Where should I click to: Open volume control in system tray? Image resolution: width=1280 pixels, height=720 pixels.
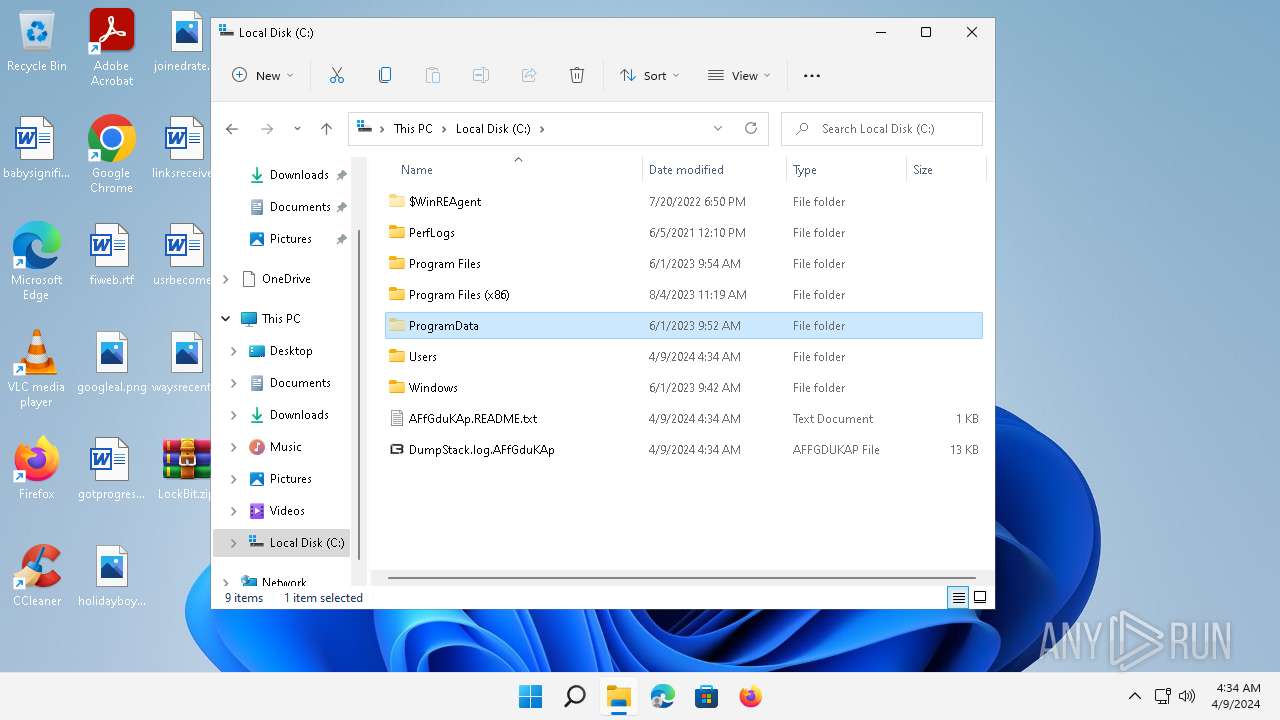[1187, 696]
